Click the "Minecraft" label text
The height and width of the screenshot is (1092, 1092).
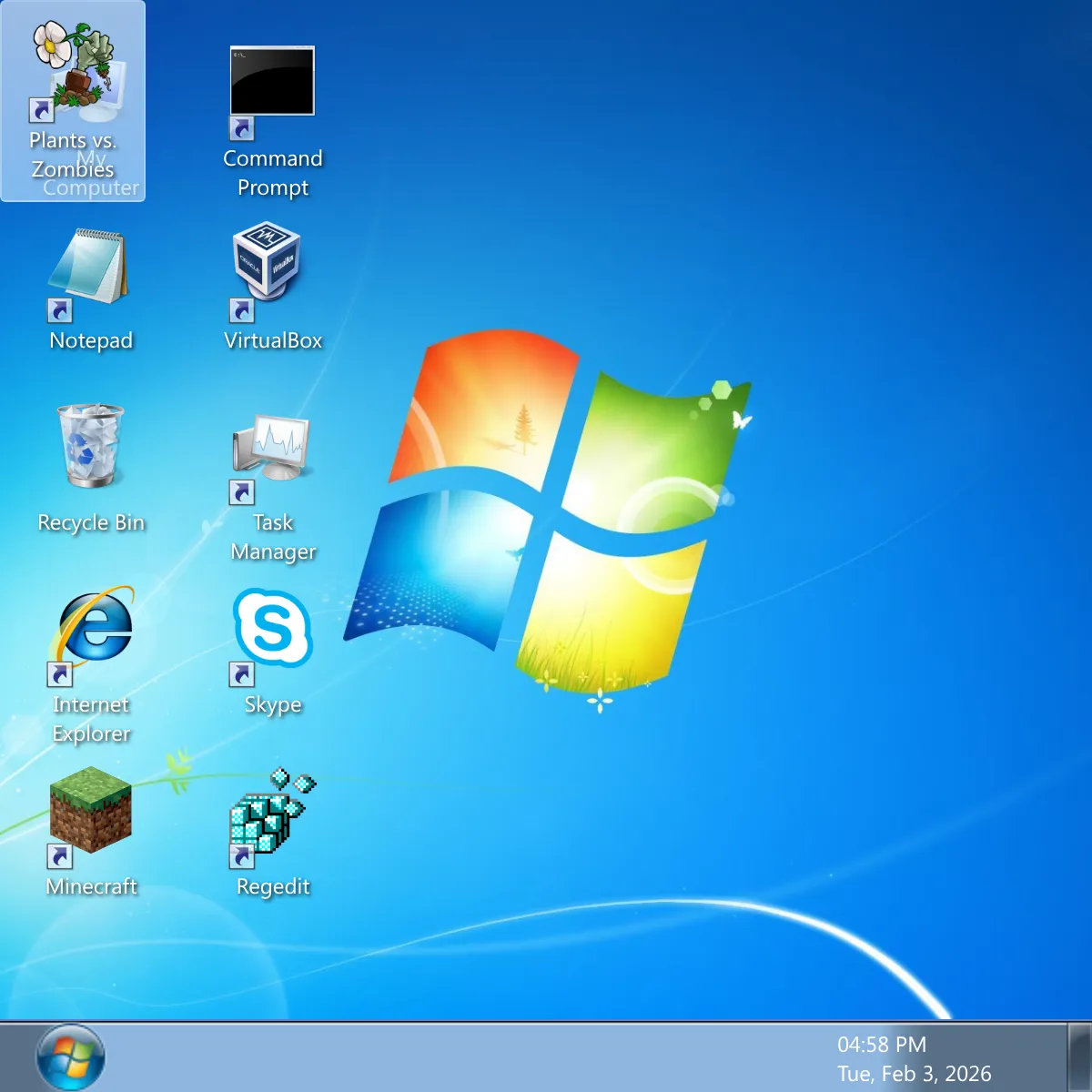coord(91,886)
